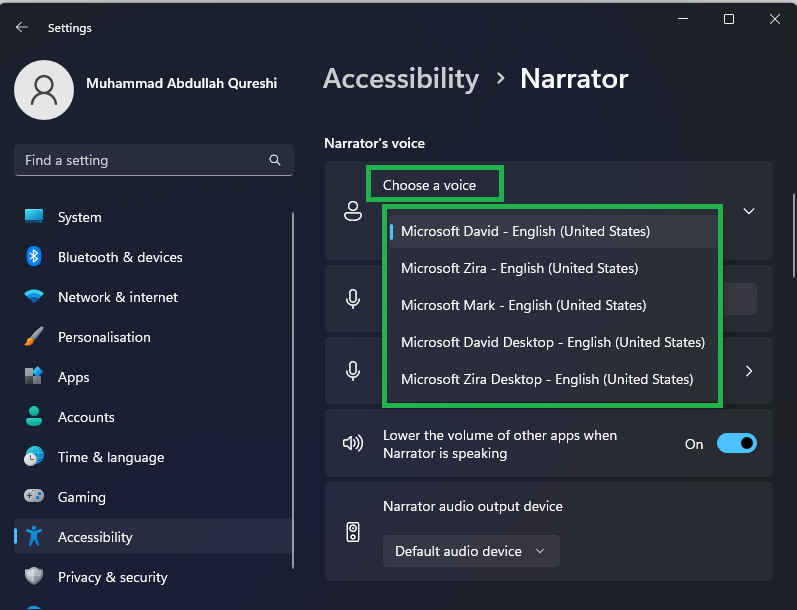This screenshot has height=610, width=797.
Task: Click the search magnifier icon
Action: click(275, 160)
